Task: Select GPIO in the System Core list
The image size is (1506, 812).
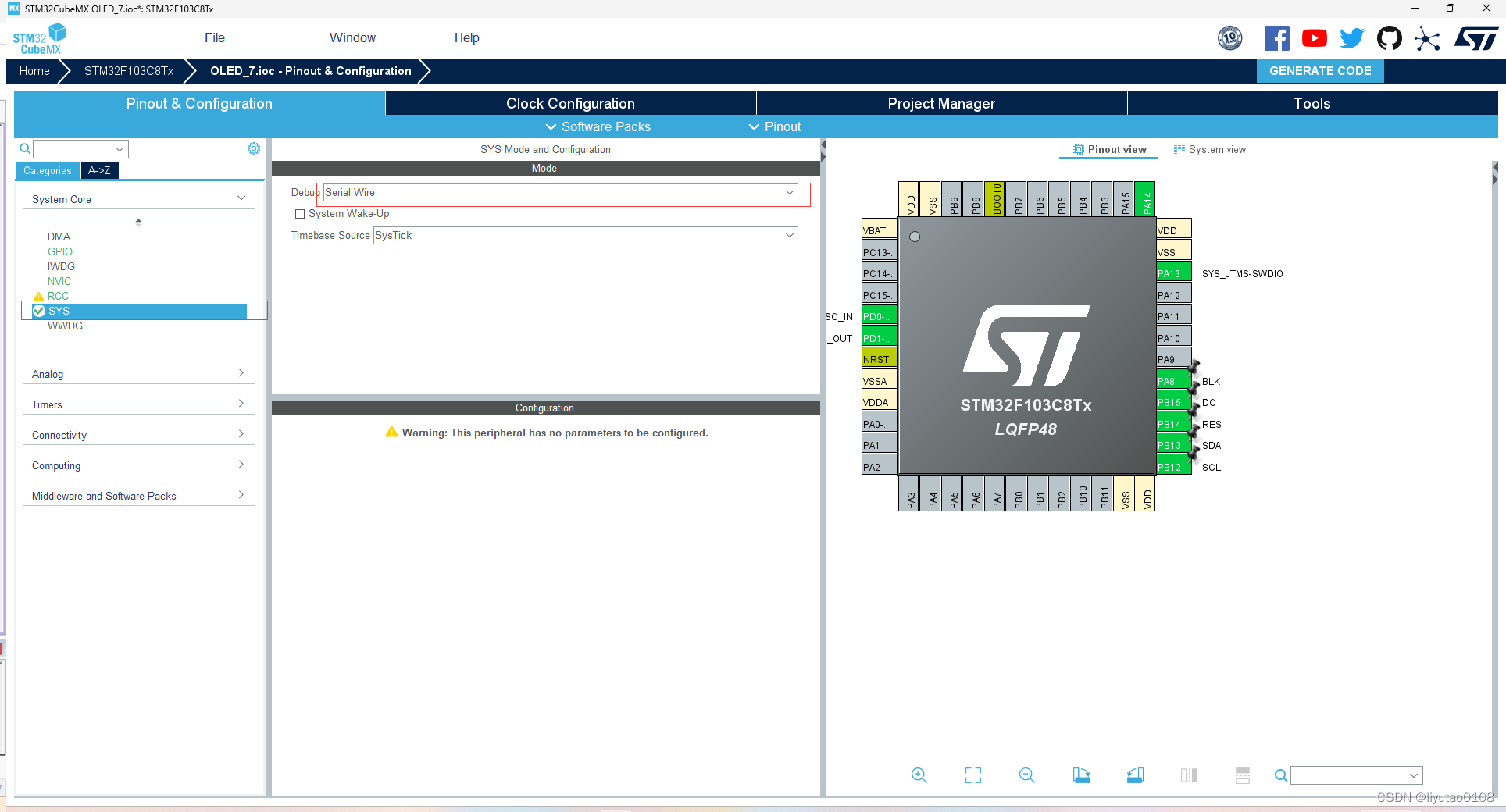Action: coord(59,251)
